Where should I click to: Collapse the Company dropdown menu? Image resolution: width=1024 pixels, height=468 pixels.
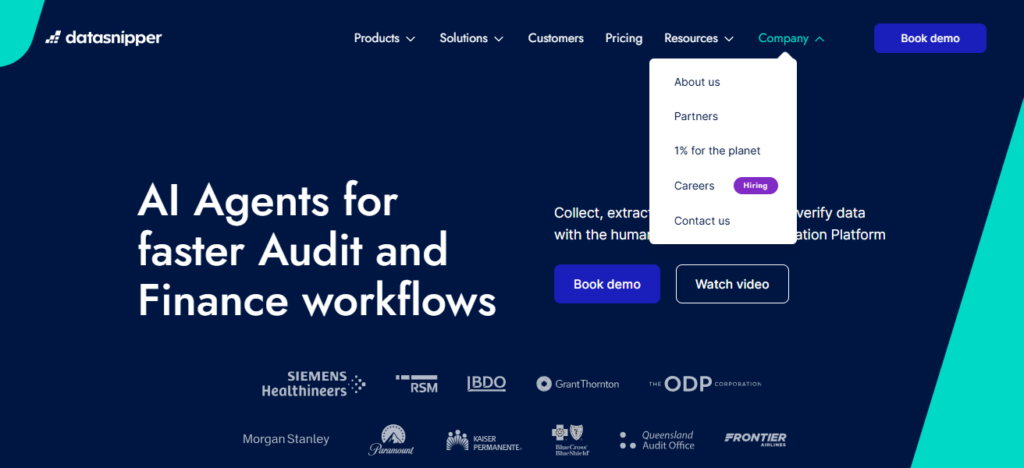[792, 39]
